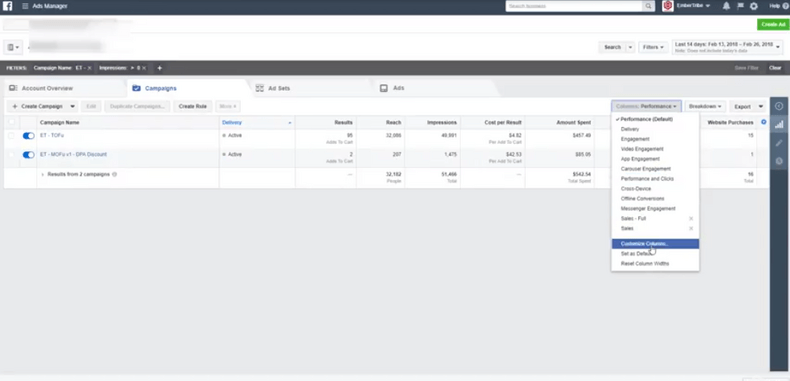Click the Export button
Screen dimensions: 790x381
coord(742,106)
